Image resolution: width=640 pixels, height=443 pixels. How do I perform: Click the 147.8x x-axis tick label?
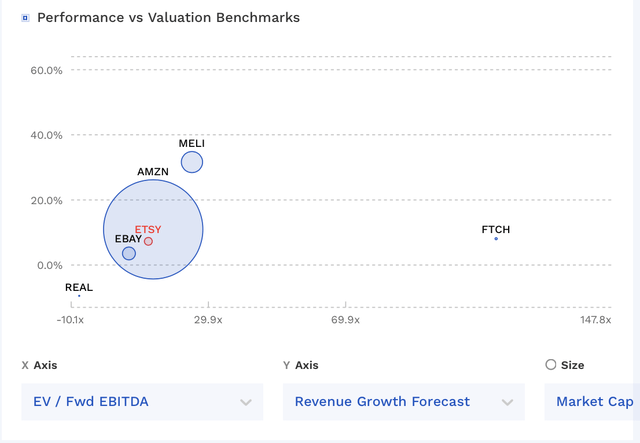click(596, 320)
